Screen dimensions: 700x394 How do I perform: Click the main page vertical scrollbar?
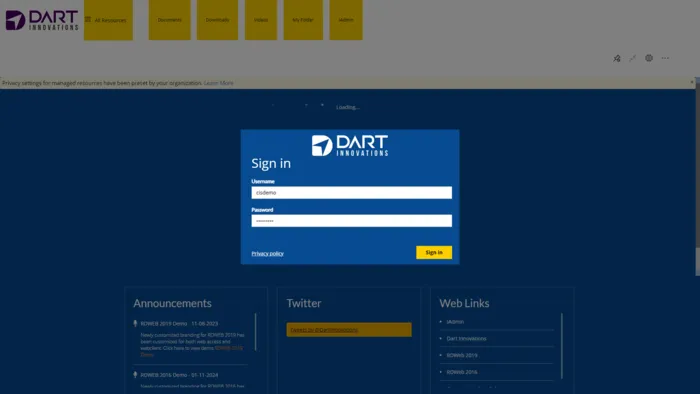[x=697, y=176]
